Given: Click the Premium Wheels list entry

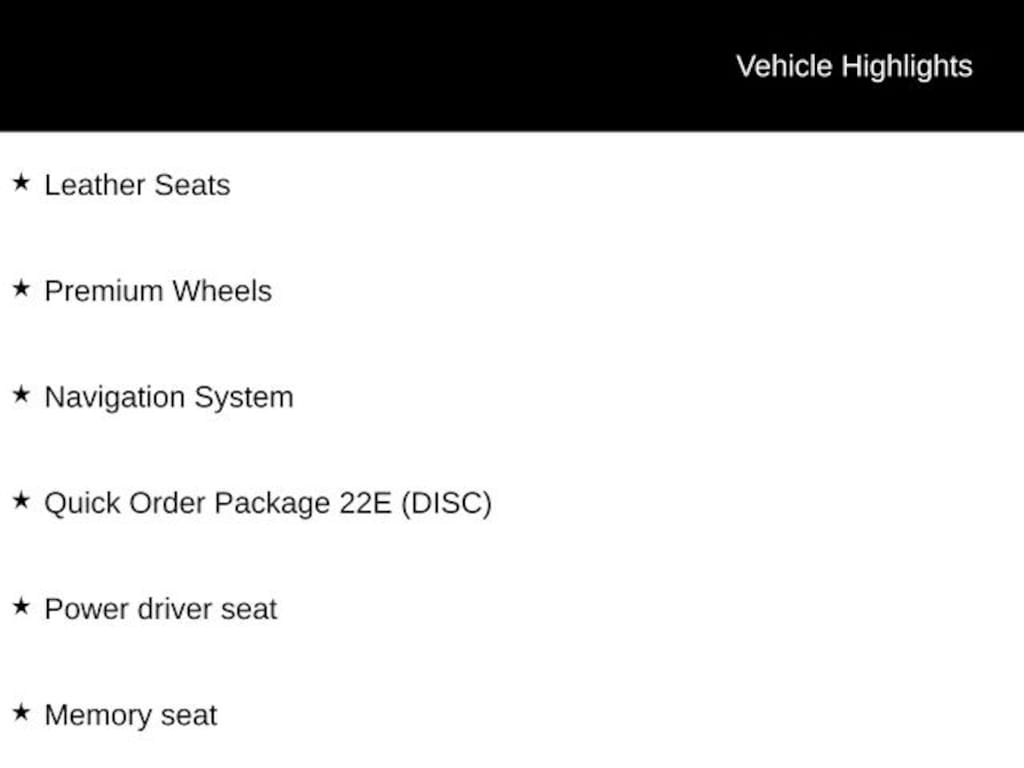Looking at the screenshot, I should click(158, 291).
